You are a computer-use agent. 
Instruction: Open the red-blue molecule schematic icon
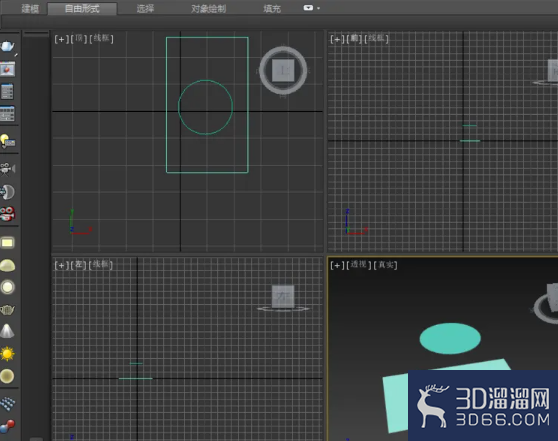pyautogui.click(x=7, y=426)
